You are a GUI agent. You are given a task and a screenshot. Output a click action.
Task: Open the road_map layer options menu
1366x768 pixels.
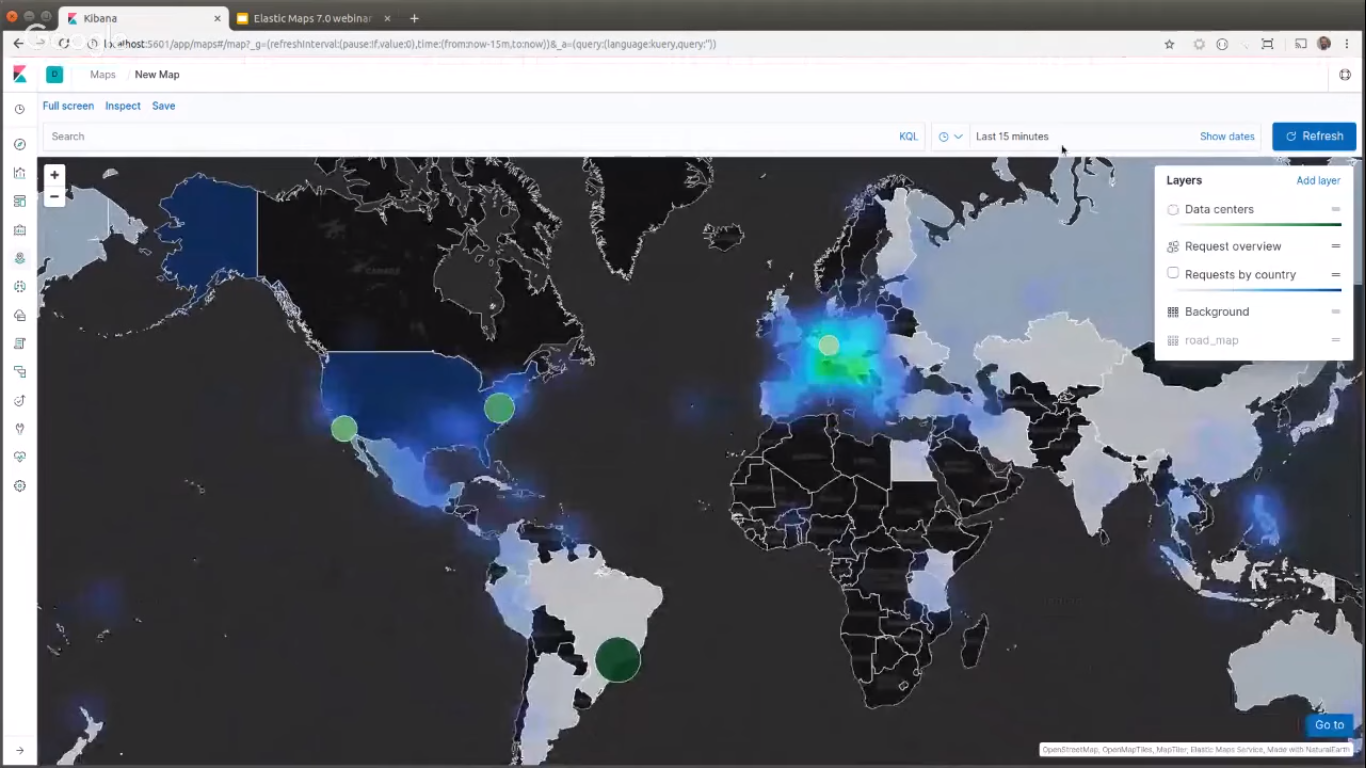click(x=1335, y=340)
